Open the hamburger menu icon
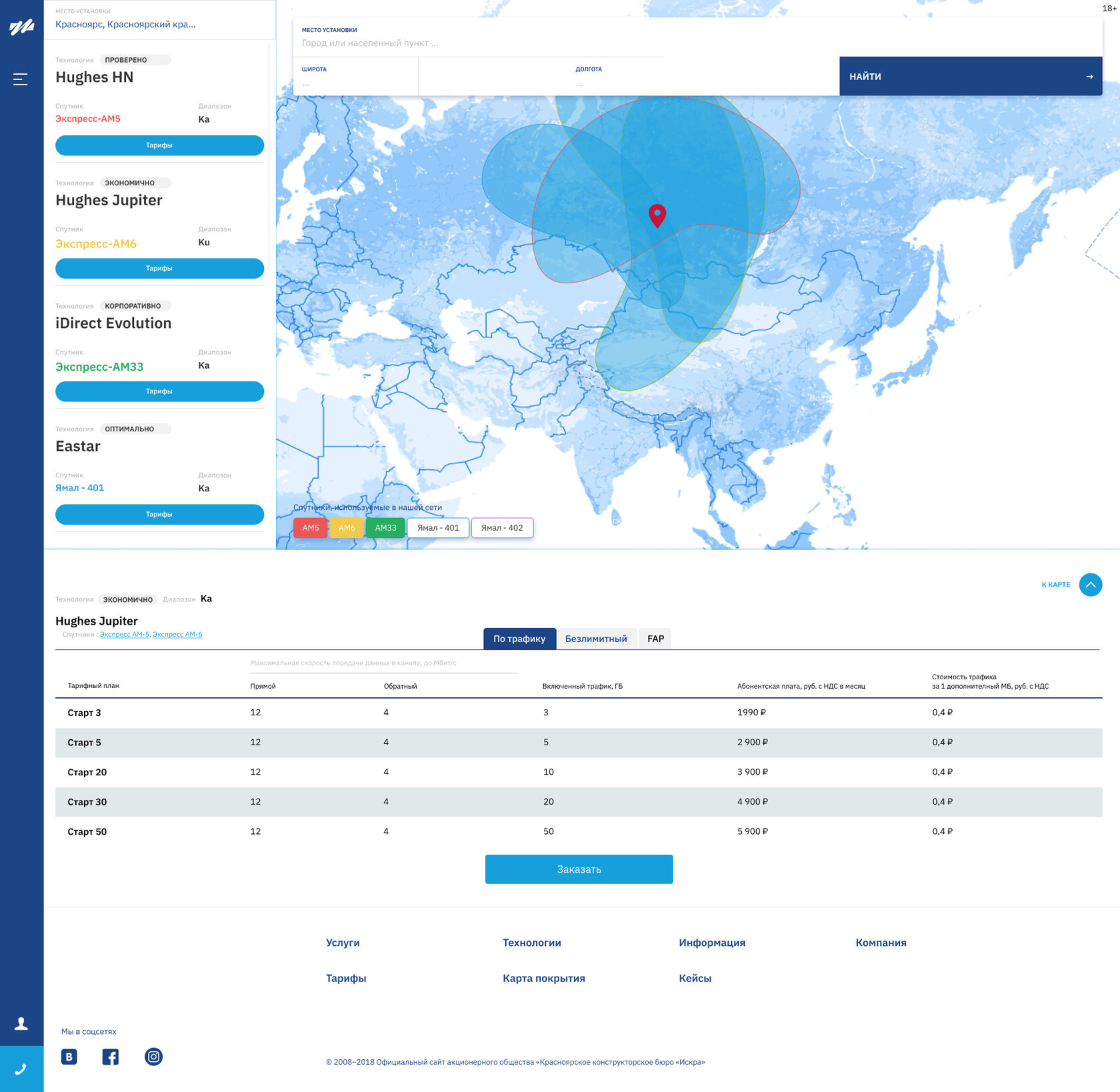The image size is (1120, 1092). point(21,79)
